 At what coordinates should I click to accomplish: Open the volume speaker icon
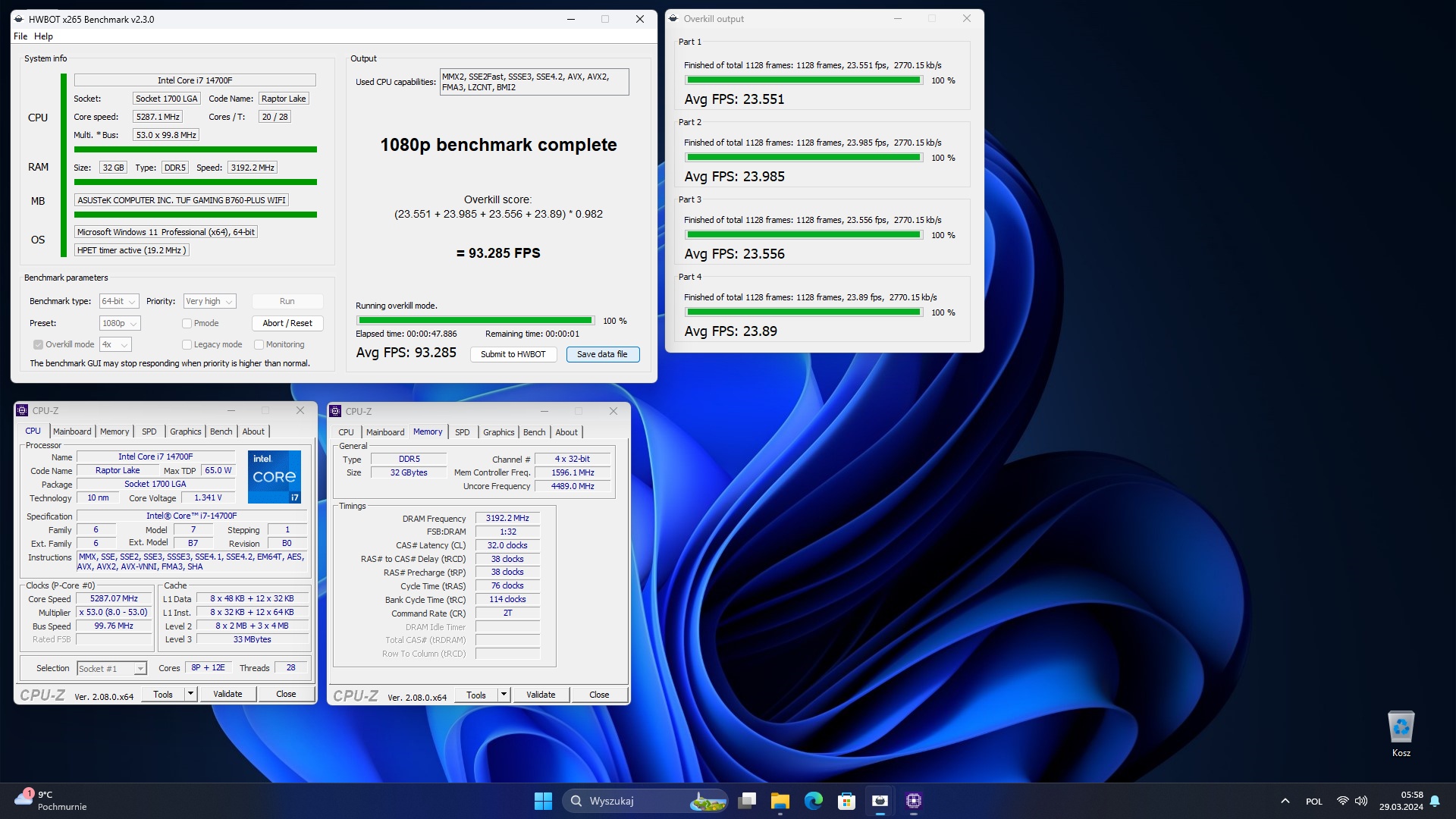pyautogui.click(x=1361, y=802)
